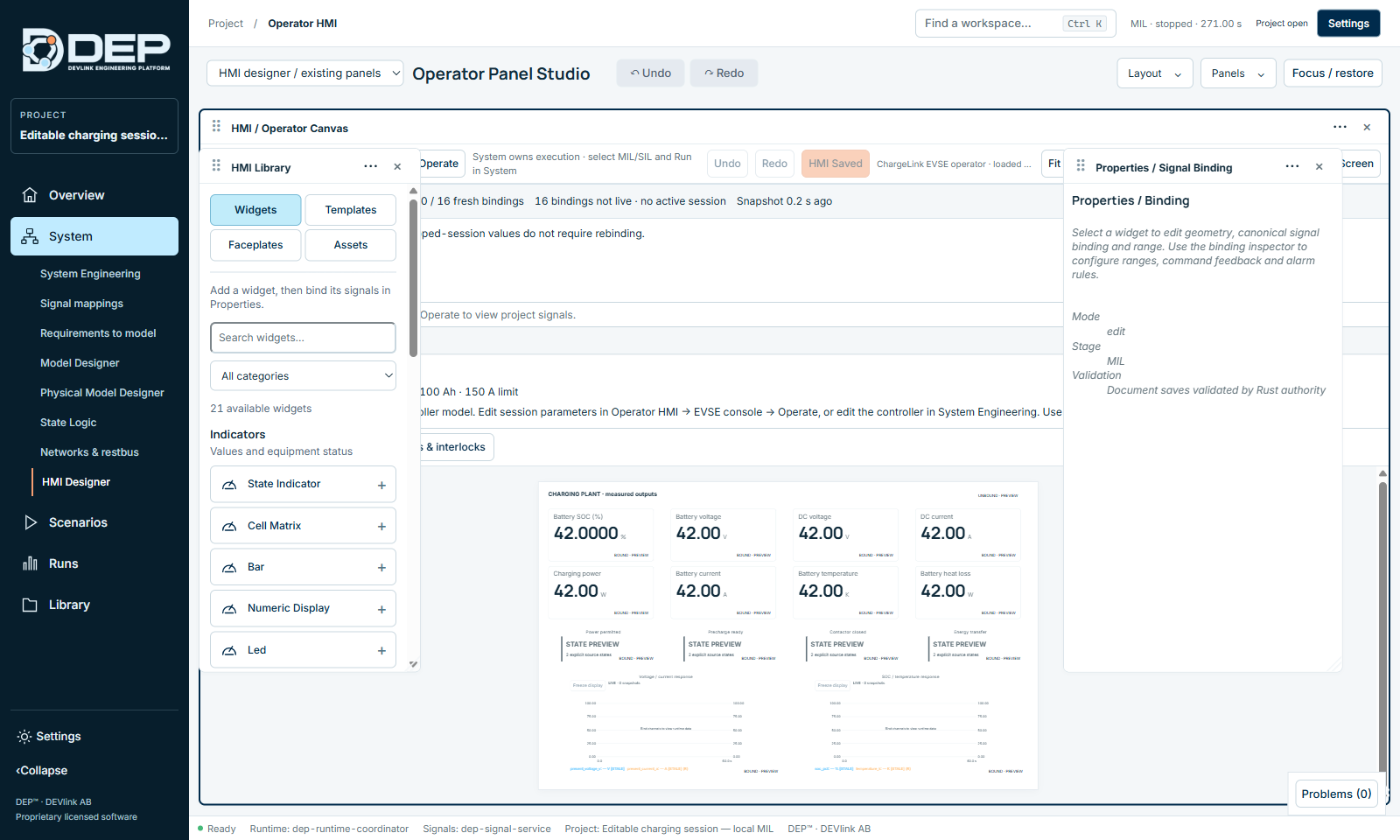Click the HMI Saved status button
Screen dimensions: 1400x840
pos(836,164)
